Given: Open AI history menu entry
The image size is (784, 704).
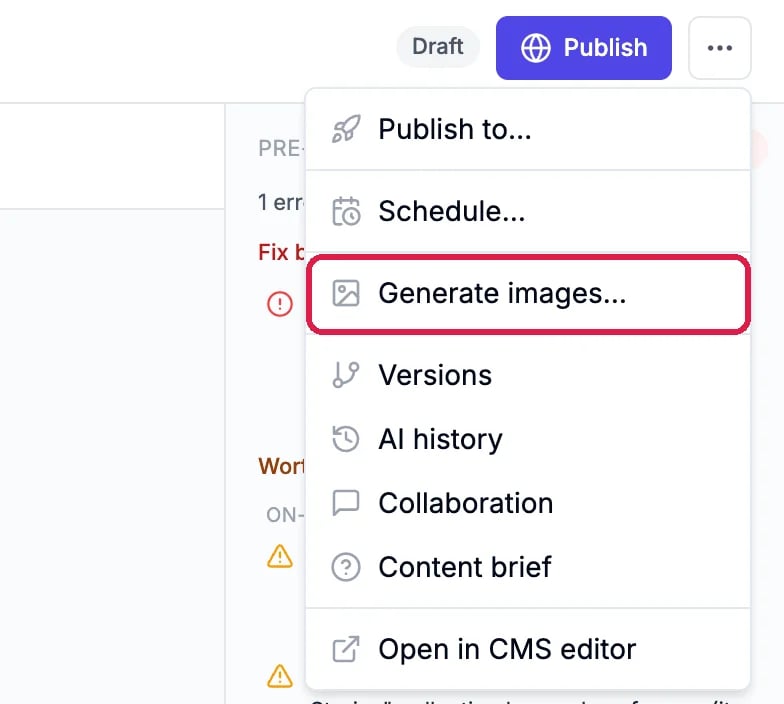Looking at the screenshot, I should point(528,439).
